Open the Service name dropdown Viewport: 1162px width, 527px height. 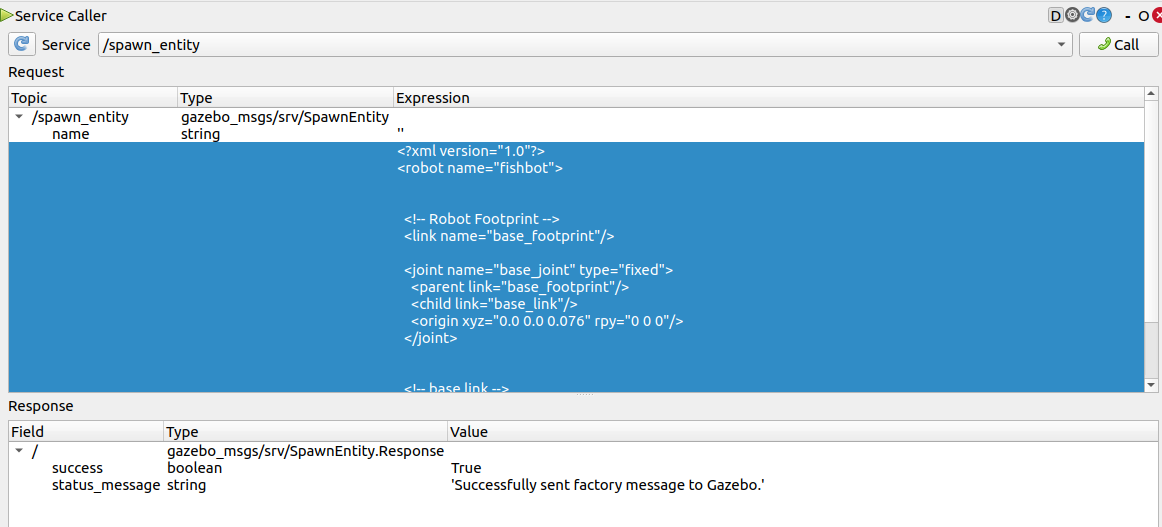pos(1061,45)
